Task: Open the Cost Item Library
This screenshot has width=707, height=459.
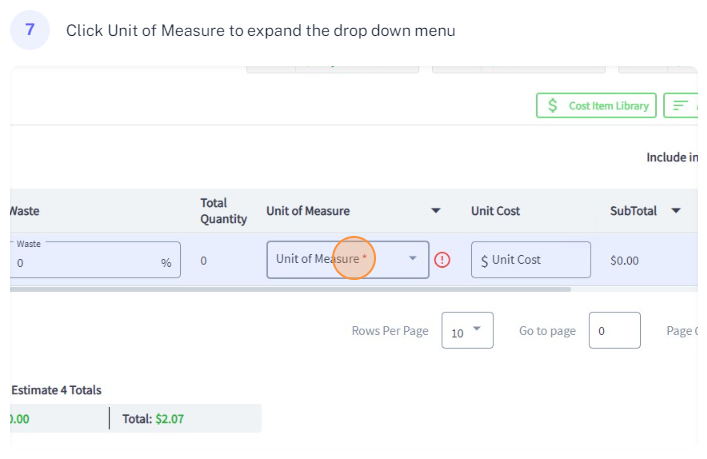Action: [x=596, y=106]
